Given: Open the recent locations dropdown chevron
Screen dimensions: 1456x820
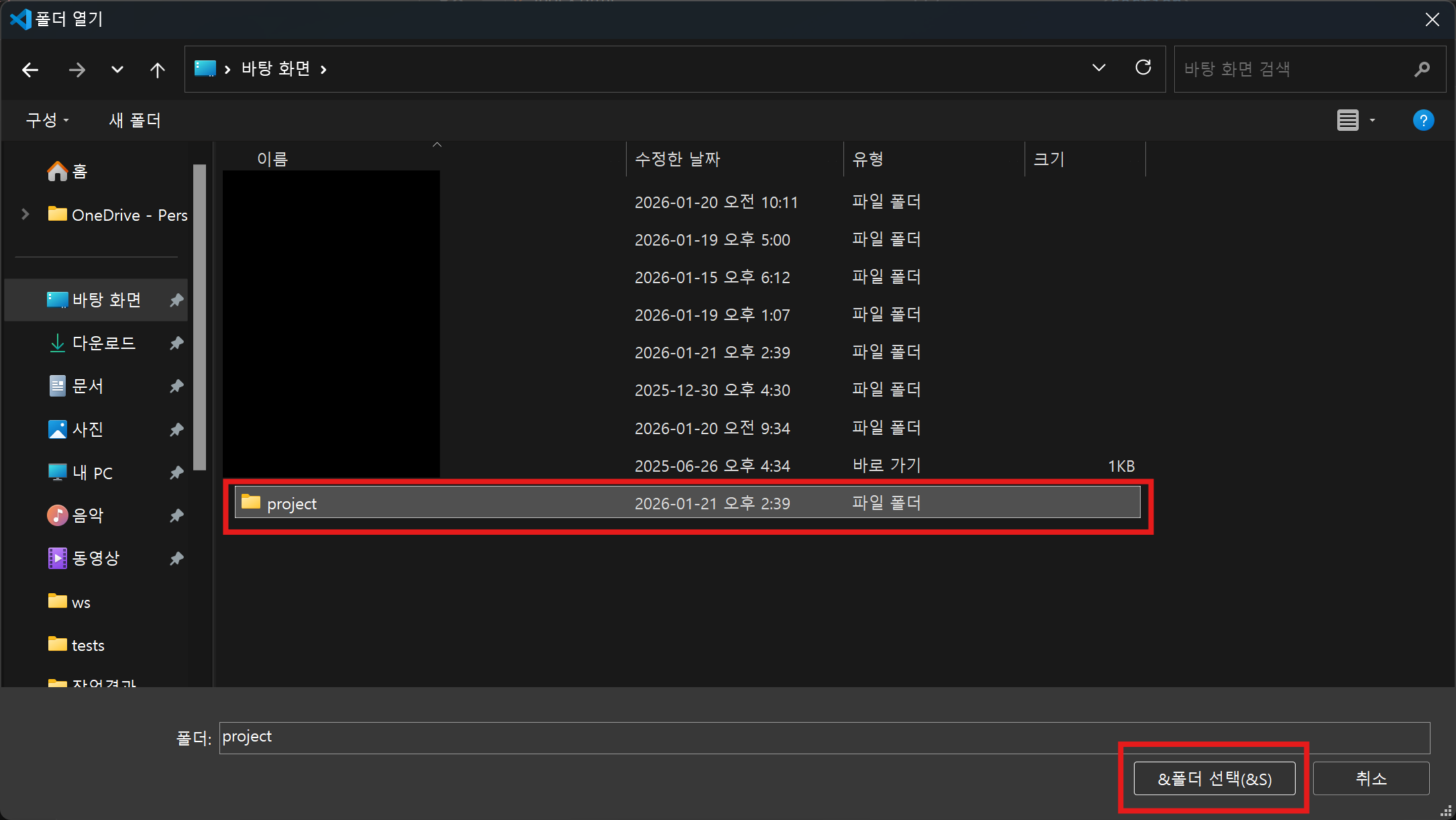Looking at the screenshot, I should [117, 70].
